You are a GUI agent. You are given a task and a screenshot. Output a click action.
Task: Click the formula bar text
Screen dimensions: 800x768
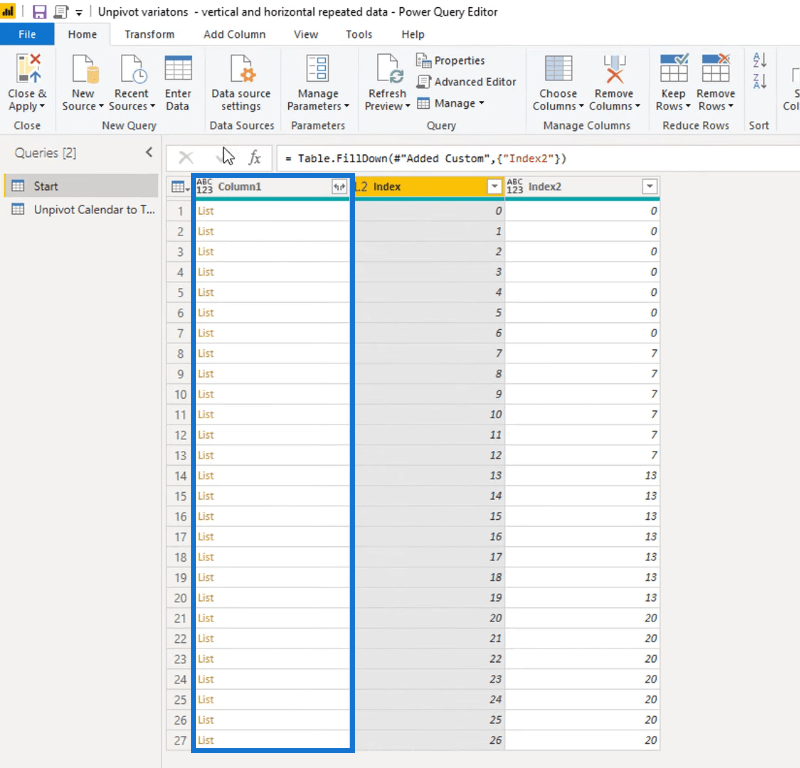click(432, 158)
